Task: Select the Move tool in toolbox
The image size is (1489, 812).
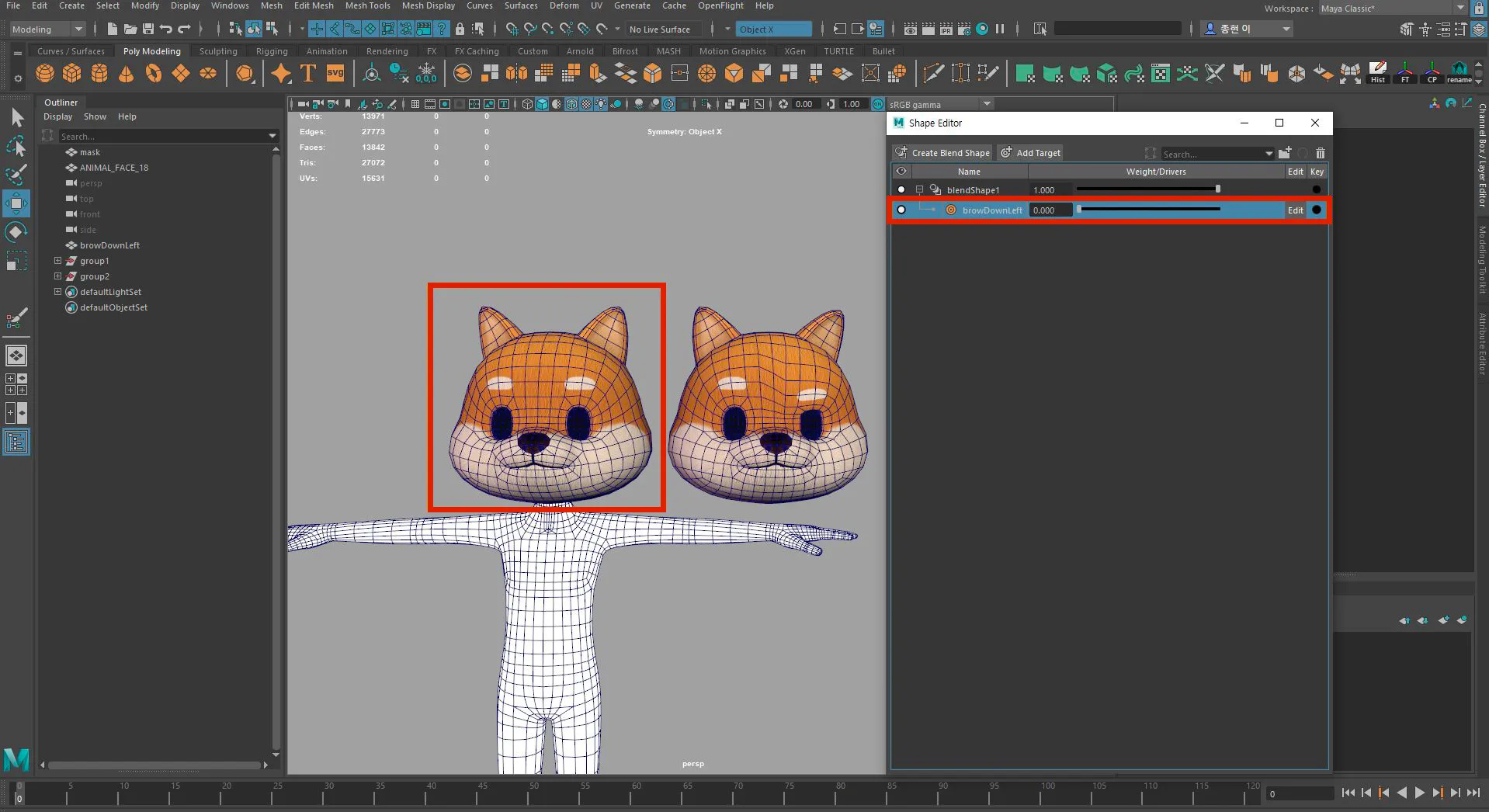Action: 16,203
